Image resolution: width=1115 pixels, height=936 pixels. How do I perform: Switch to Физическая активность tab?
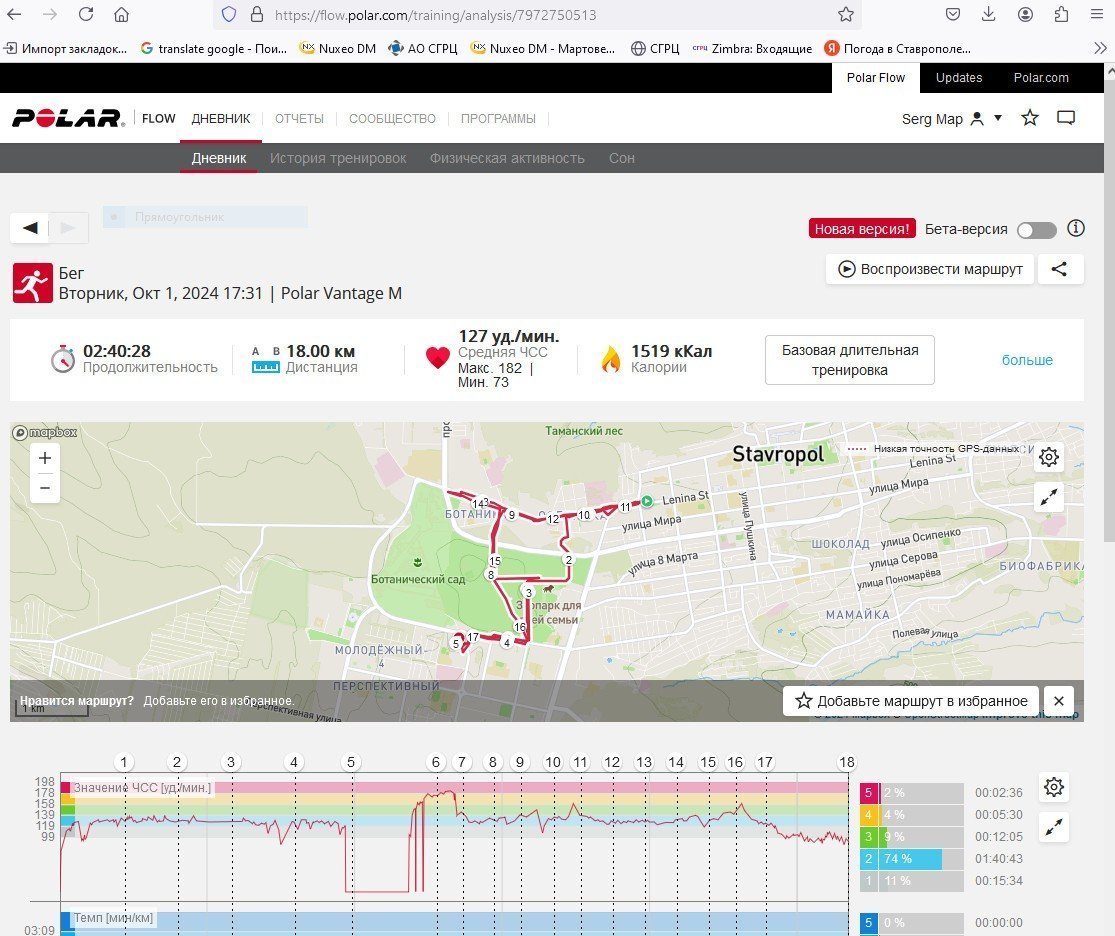point(507,158)
